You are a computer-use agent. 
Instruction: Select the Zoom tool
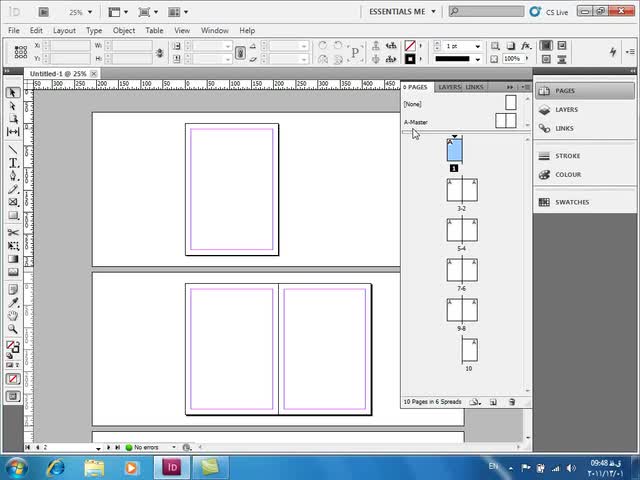13,329
